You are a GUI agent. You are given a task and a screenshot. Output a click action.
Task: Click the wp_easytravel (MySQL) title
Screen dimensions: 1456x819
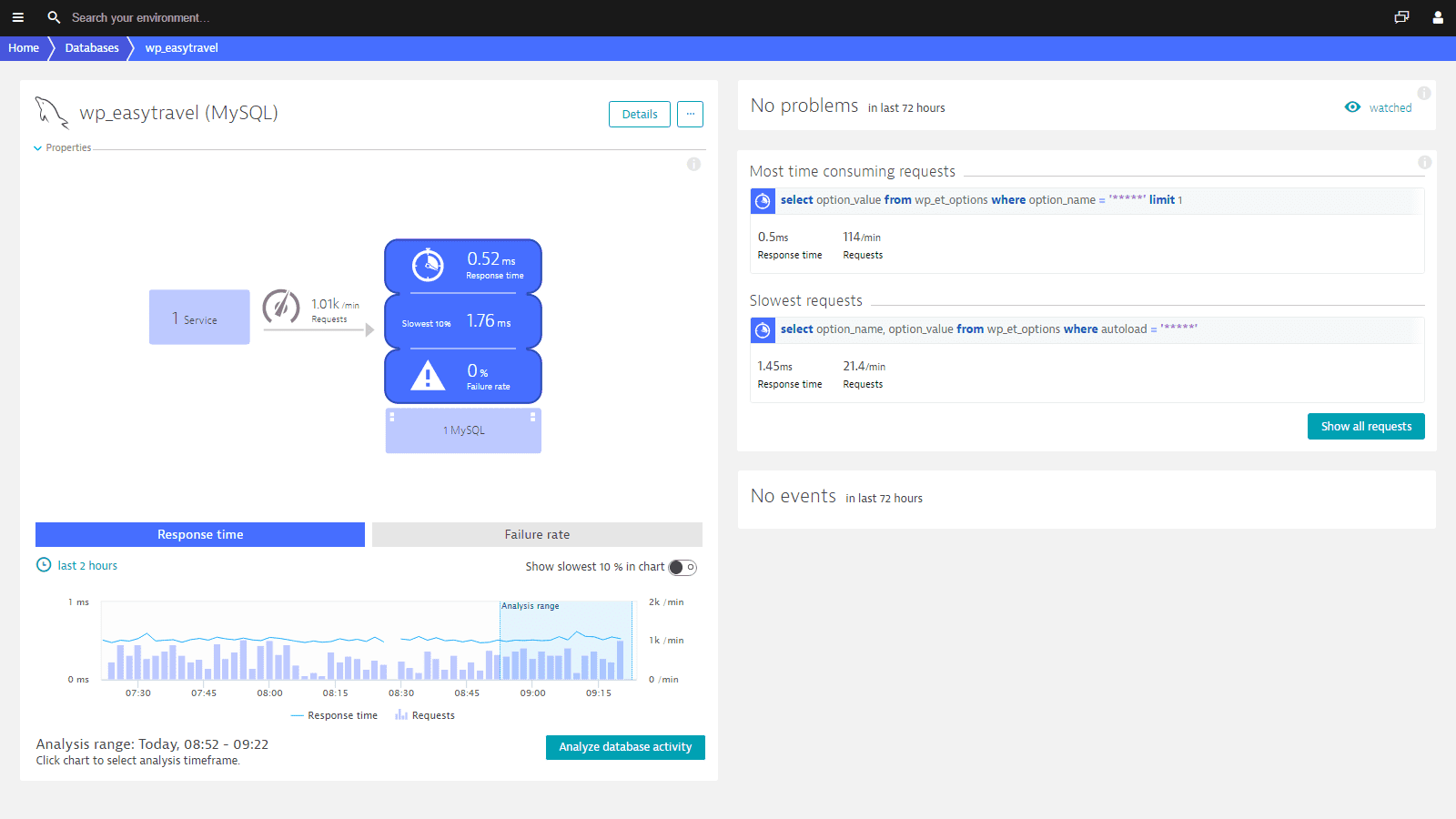tap(178, 113)
